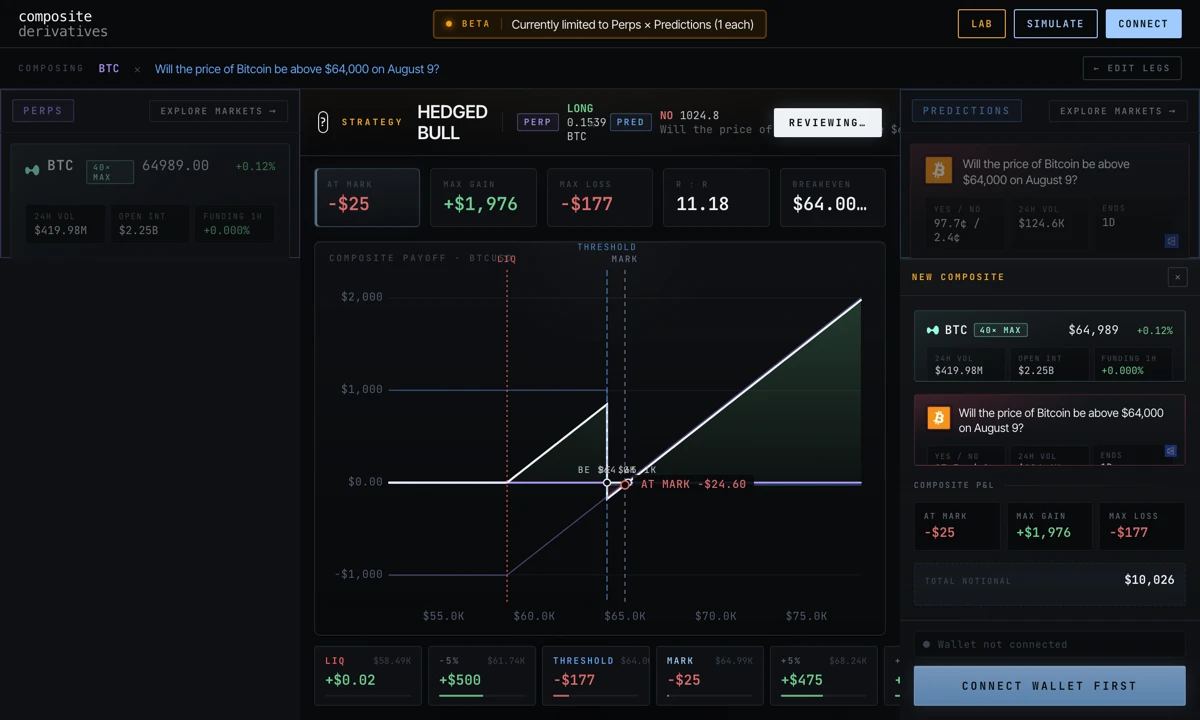This screenshot has height=720, width=1200.
Task: Select the PERPS tab label
Action: click(43, 111)
